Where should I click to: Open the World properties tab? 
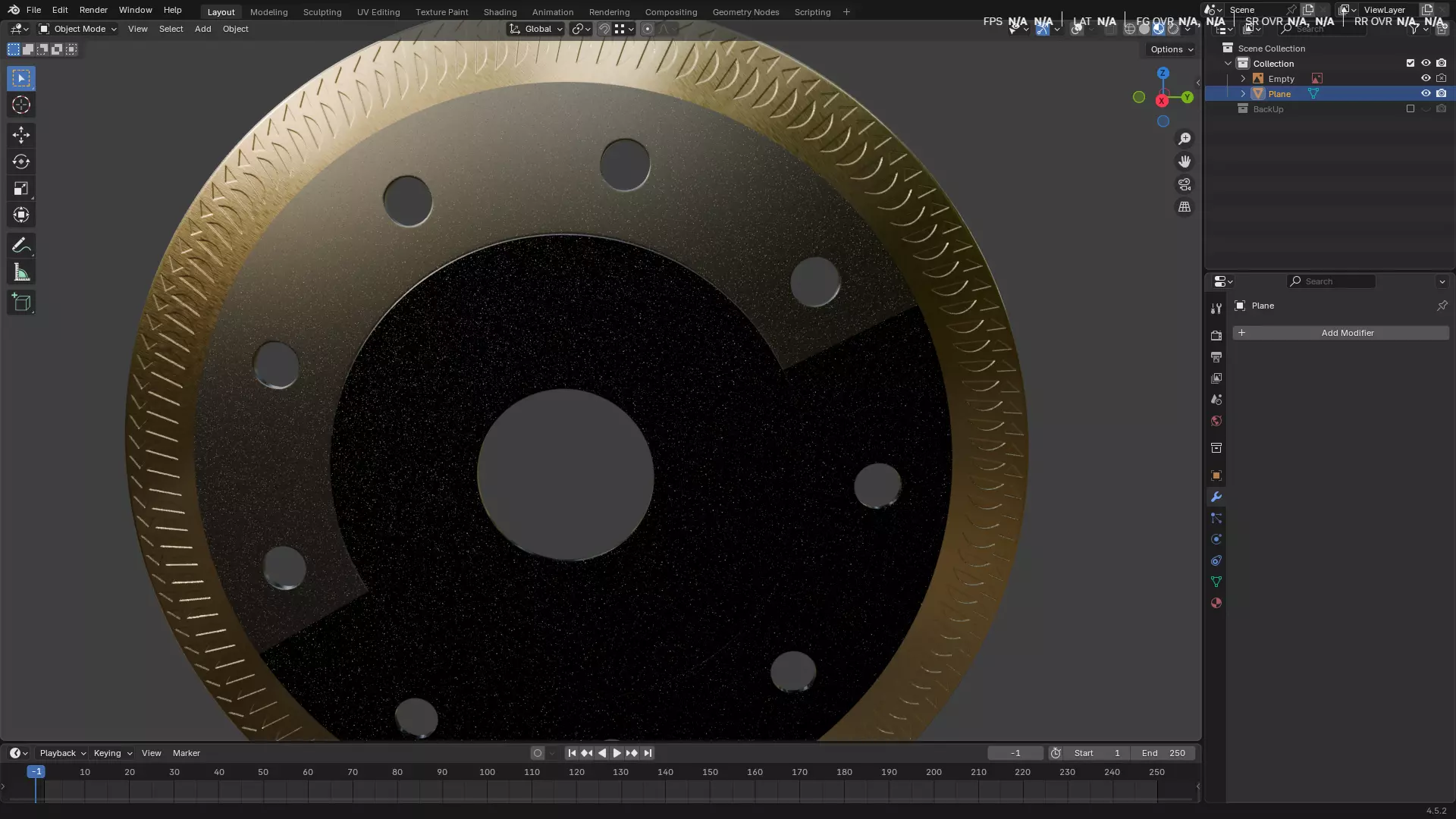tap(1216, 421)
